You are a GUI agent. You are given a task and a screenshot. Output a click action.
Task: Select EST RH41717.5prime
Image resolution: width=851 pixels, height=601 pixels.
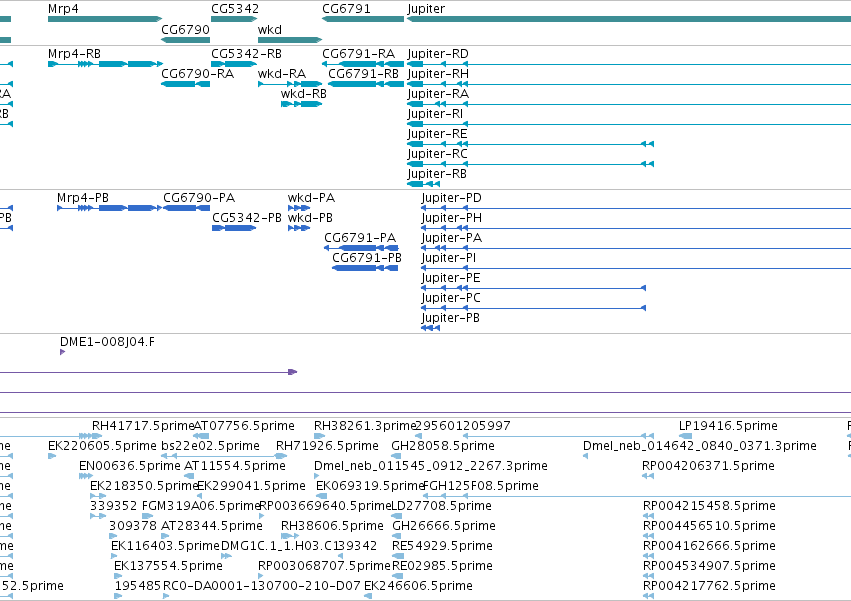point(143,426)
